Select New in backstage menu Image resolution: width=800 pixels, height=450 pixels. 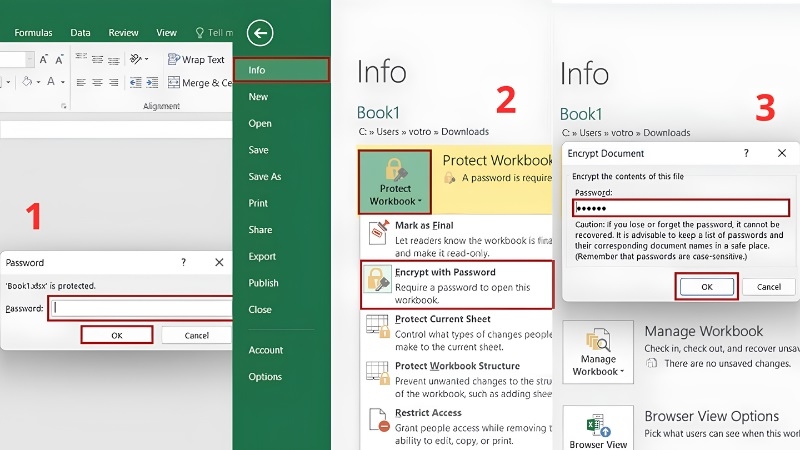tap(258, 96)
